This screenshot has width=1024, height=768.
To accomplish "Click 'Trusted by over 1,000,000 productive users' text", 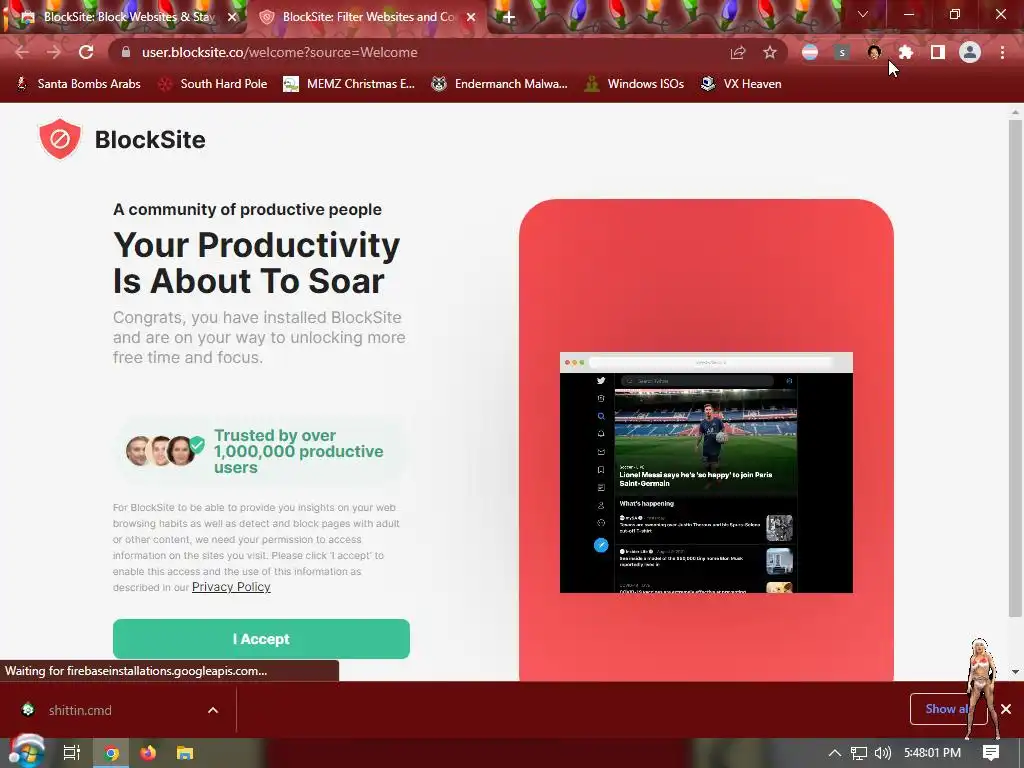I will [298, 451].
